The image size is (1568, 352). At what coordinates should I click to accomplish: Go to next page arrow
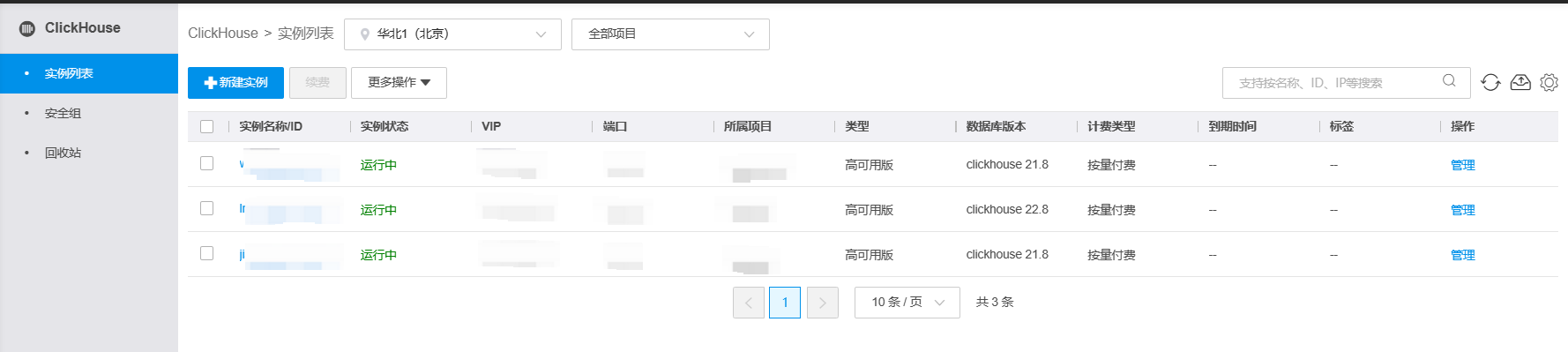823,303
